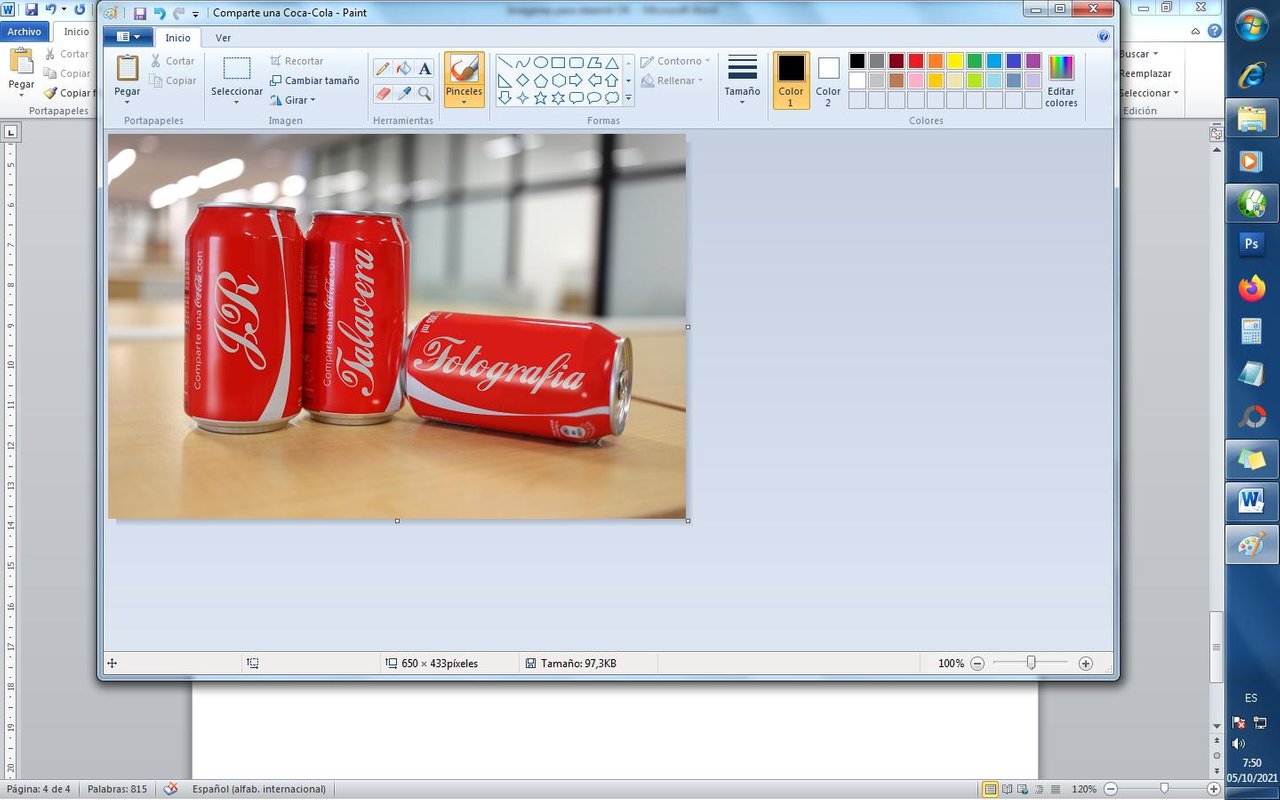This screenshot has height=800, width=1280.
Task: Click the zoom in plus button
Action: 1086,663
